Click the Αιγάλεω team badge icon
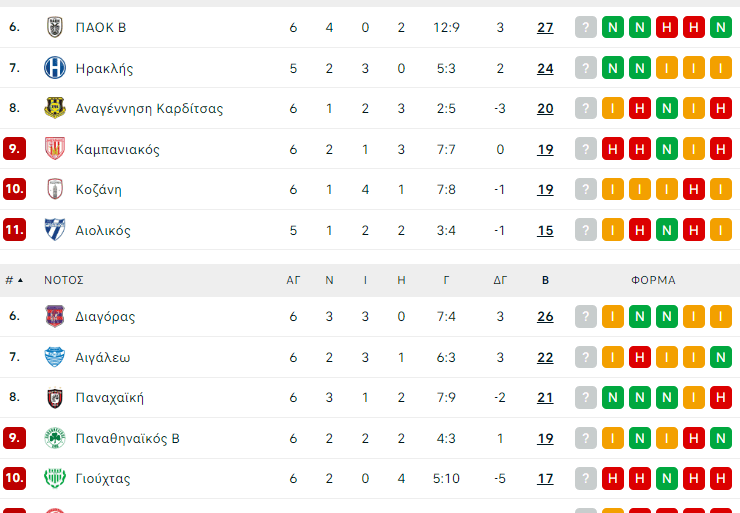This screenshot has width=740, height=513. 54,357
